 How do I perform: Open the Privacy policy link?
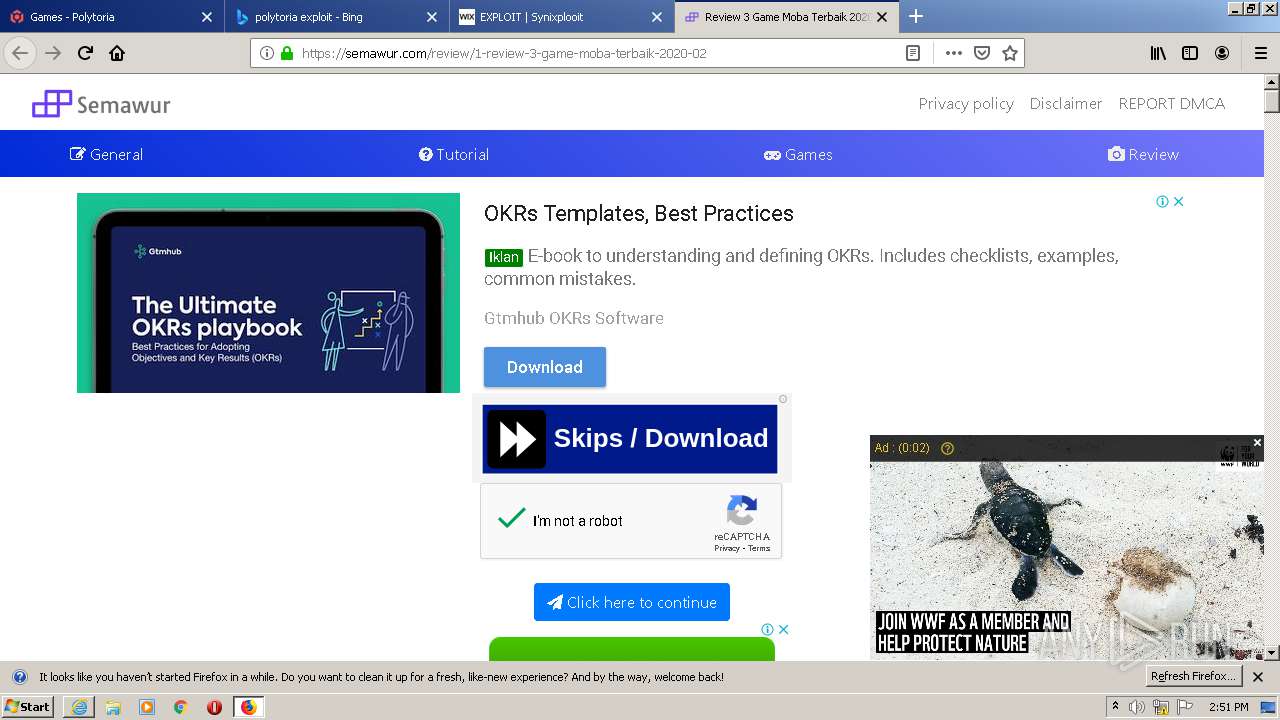(966, 104)
